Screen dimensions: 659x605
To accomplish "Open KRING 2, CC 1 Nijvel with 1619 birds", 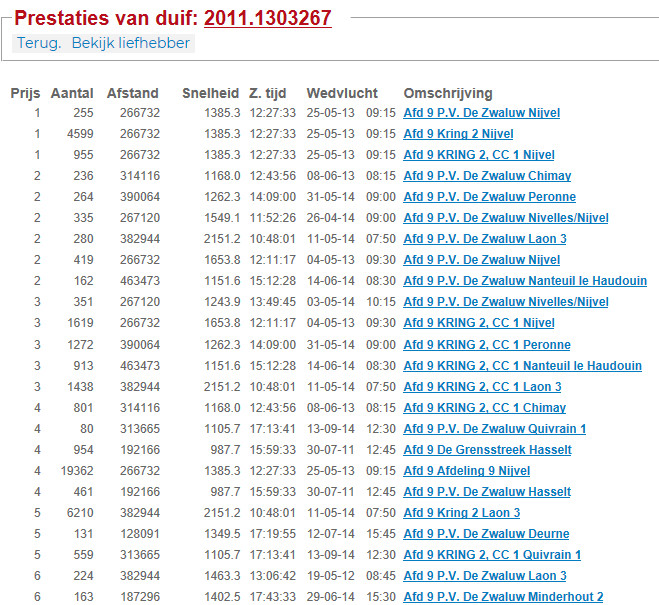I will [479, 323].
